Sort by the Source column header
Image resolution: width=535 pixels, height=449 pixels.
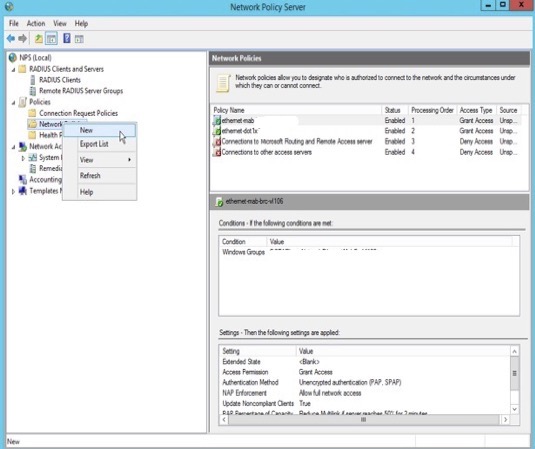click(508, 110)
